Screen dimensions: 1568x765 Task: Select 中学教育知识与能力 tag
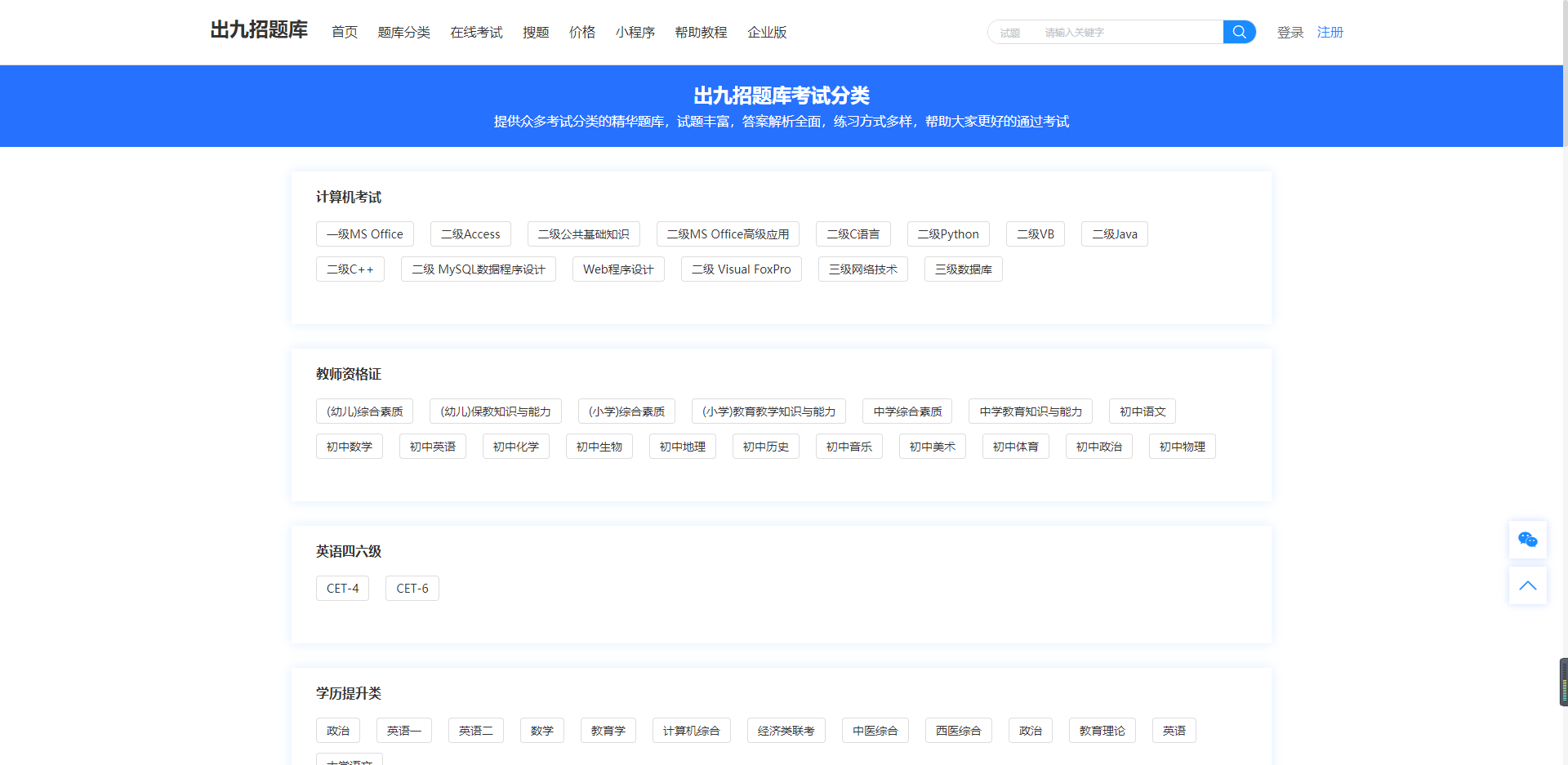(x=1031, y=411)
